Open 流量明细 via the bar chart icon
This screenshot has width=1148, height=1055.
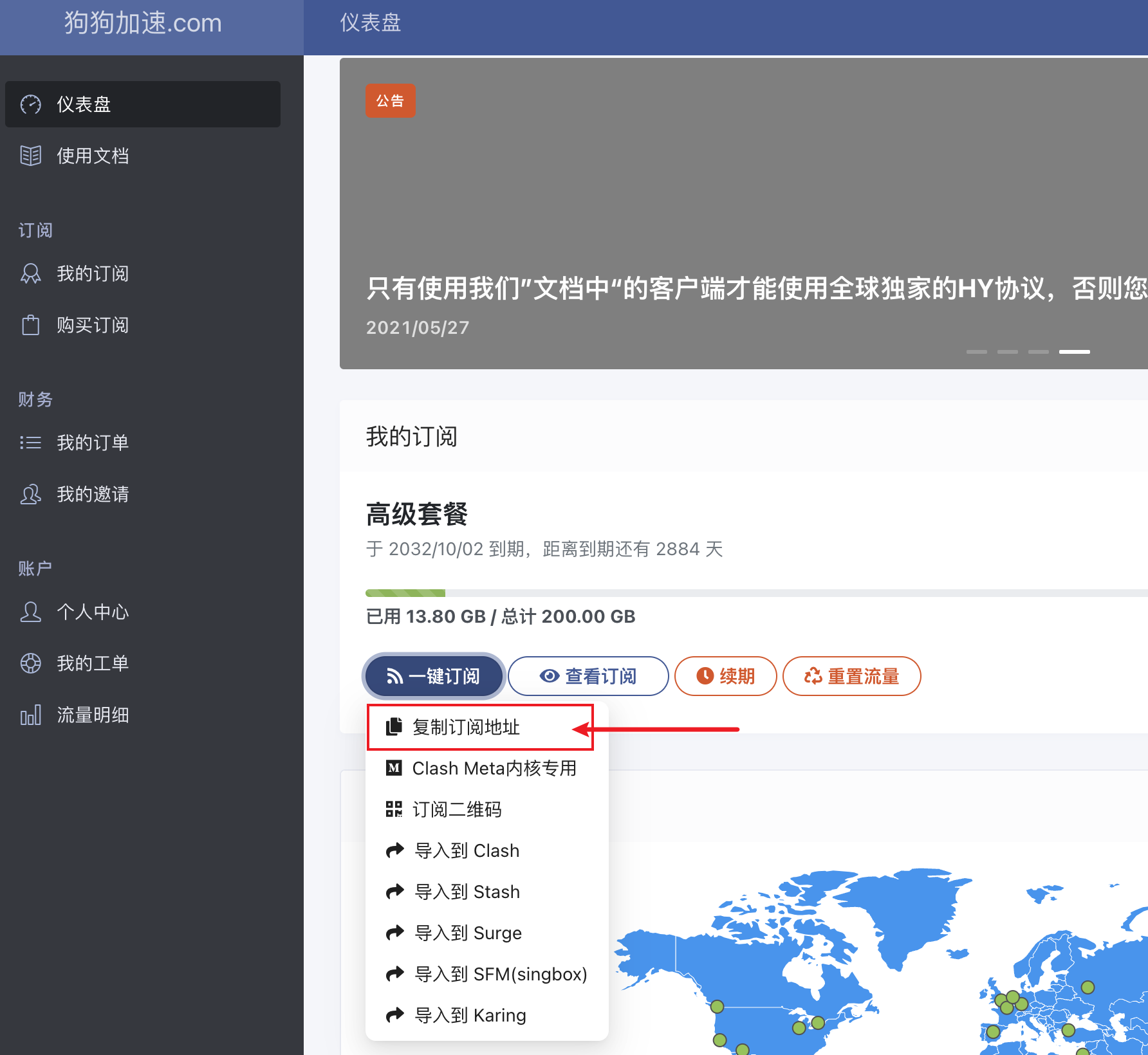(x=30, y=715)
